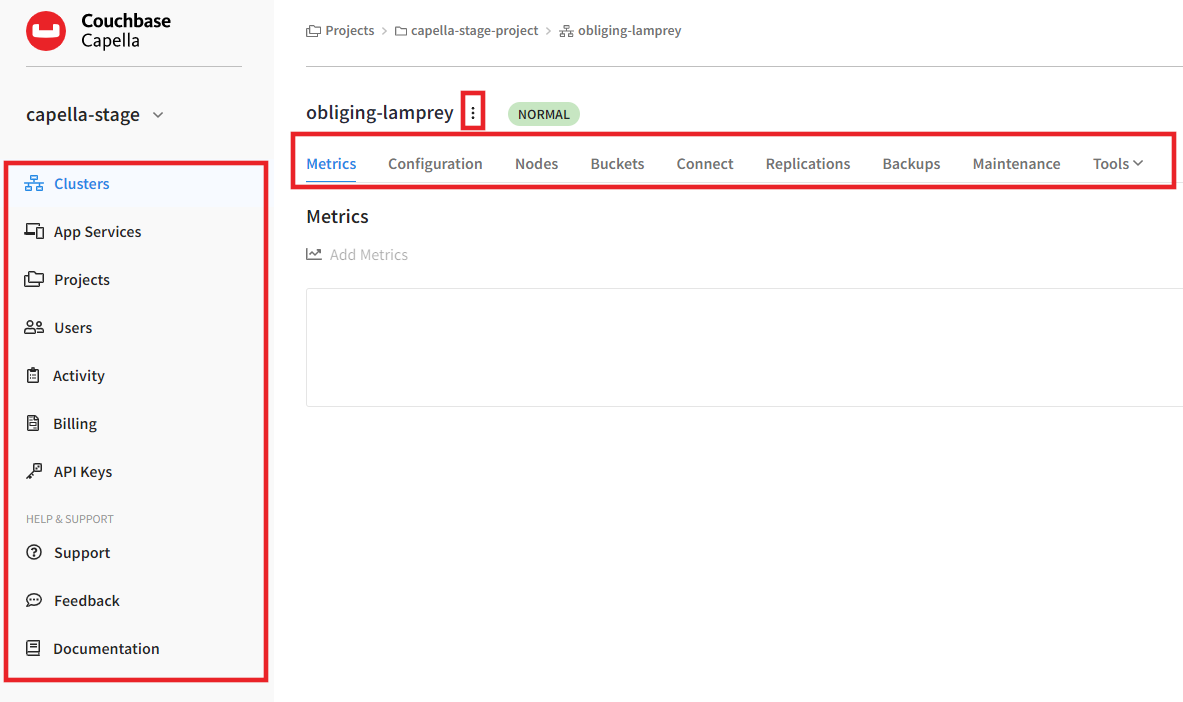Click the Users people icon
Screen dimensions: 1183x702
coord(34,327)
